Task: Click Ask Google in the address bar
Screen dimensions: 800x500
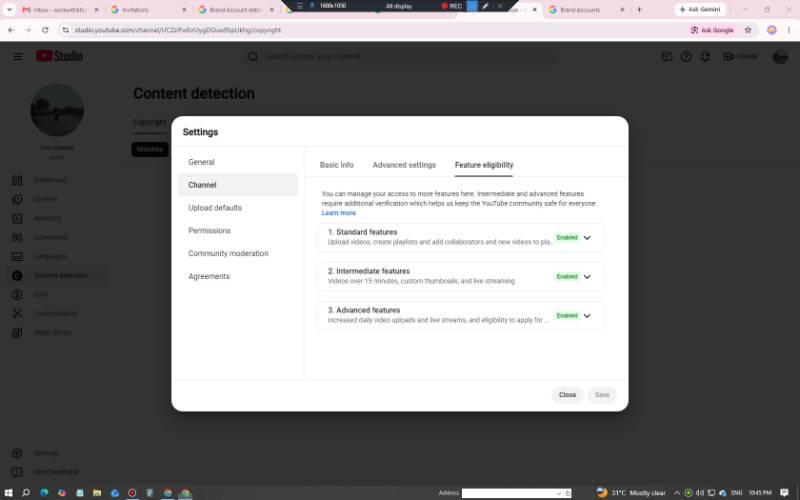Action: click(x=712, y=30)
